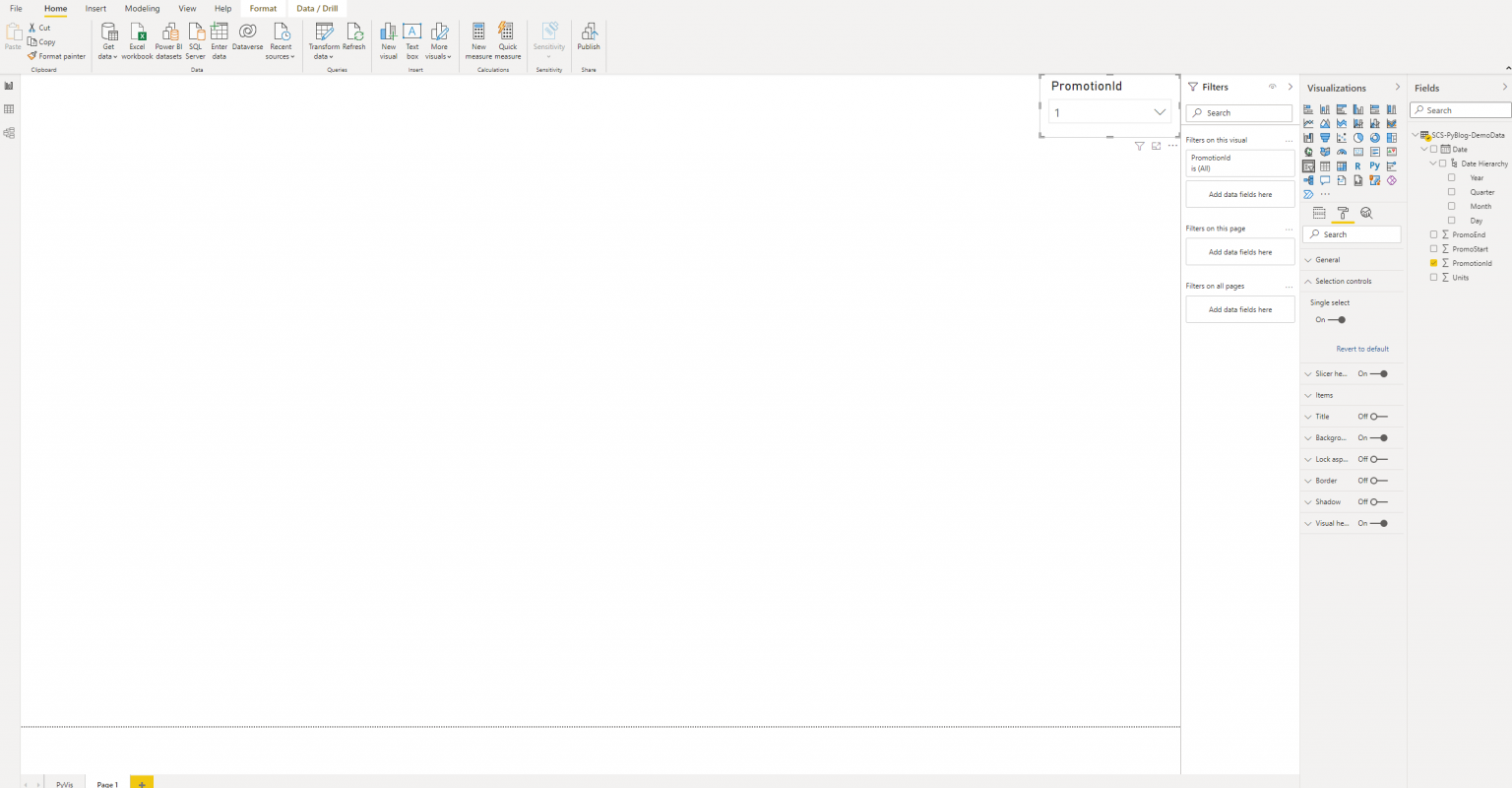Open the Modeling ribbon tab
Image resolution: width=1512 pixels, height=788 pixels.
coord(142,9)
